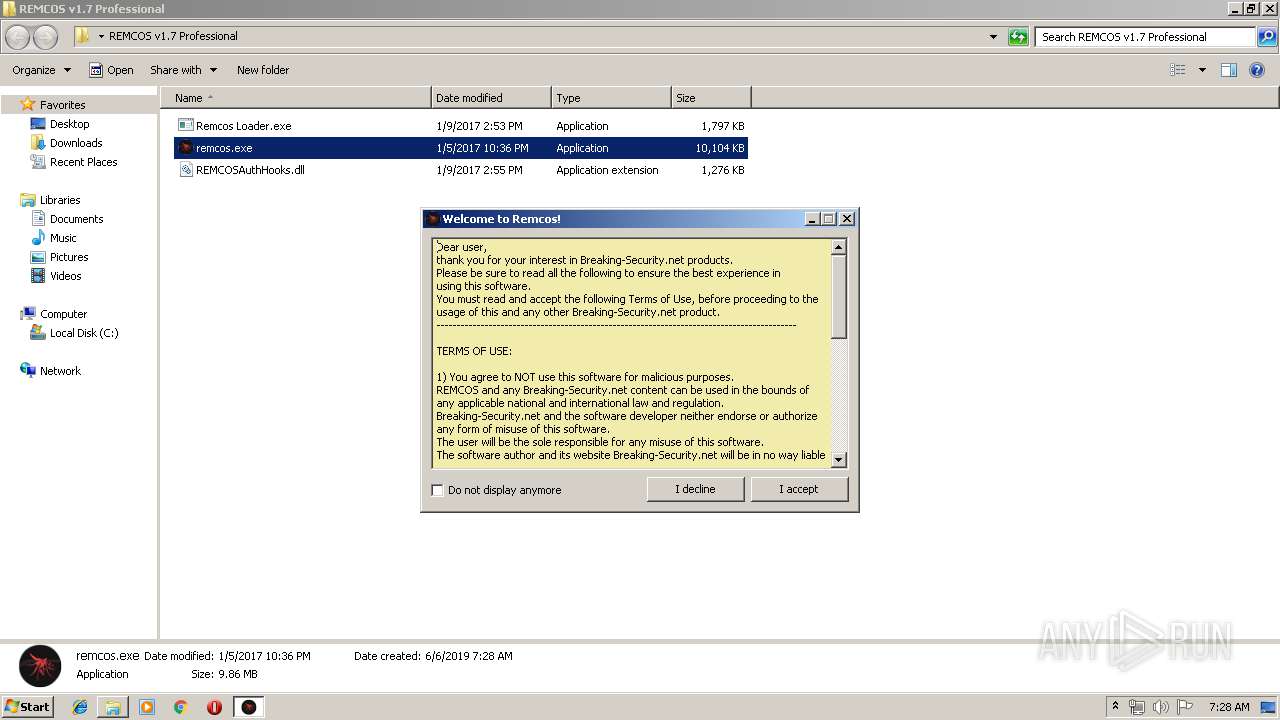Click the 'Application extension' type cell

point(607,170)
